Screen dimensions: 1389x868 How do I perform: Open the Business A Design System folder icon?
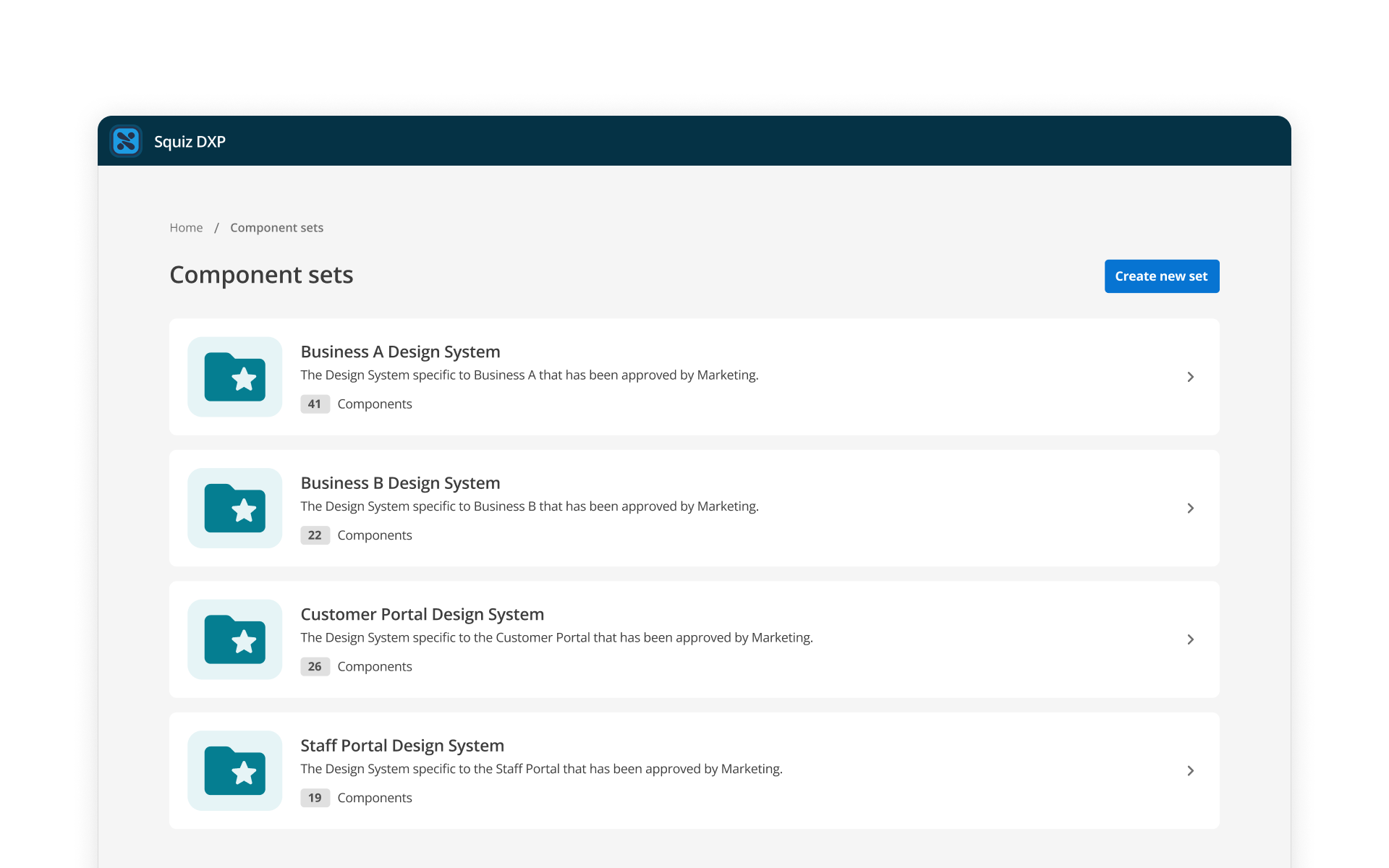pyautogui.click(x=235, y=377)
